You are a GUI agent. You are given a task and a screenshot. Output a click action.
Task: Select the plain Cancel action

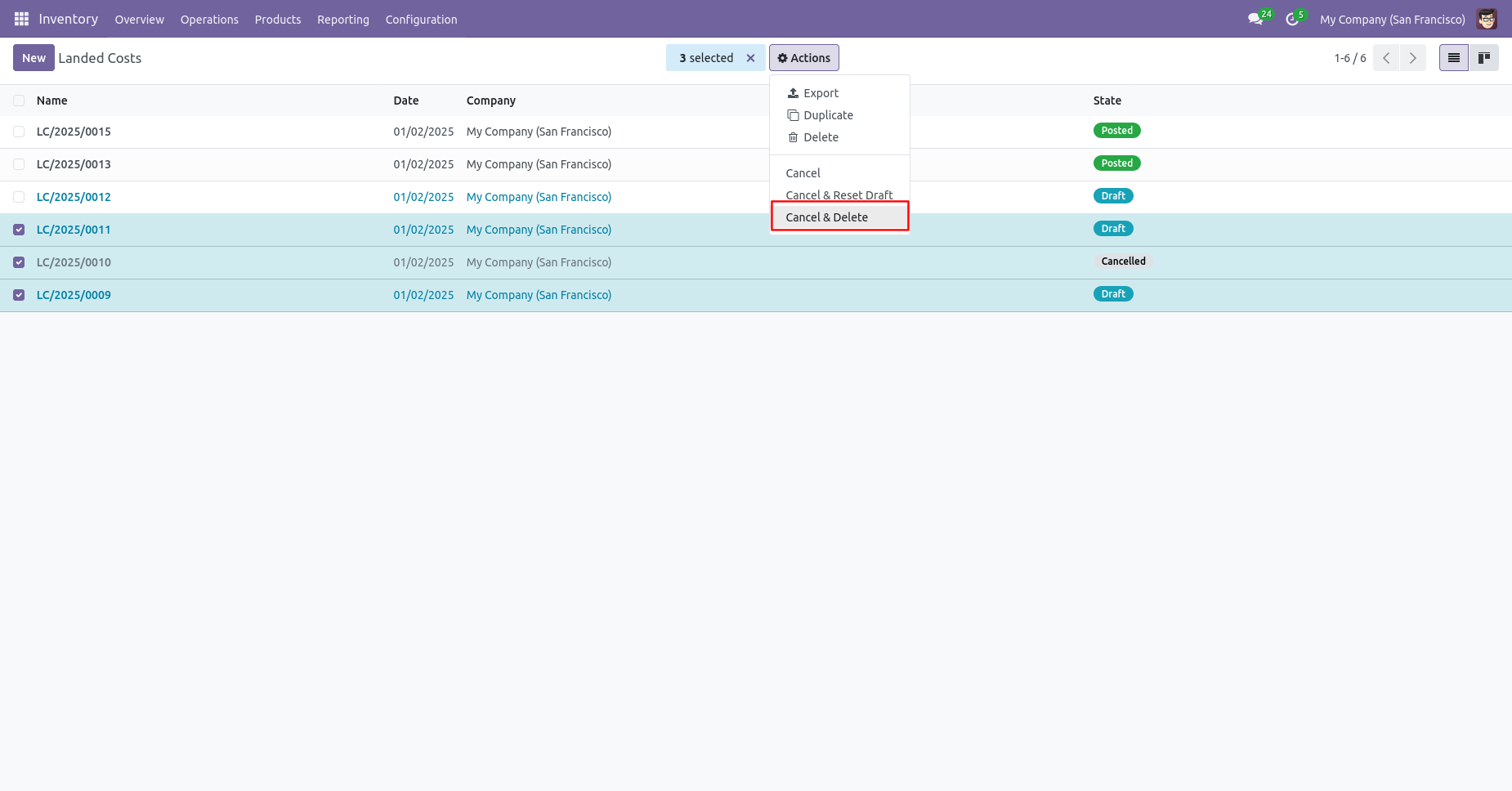point(839,173)
